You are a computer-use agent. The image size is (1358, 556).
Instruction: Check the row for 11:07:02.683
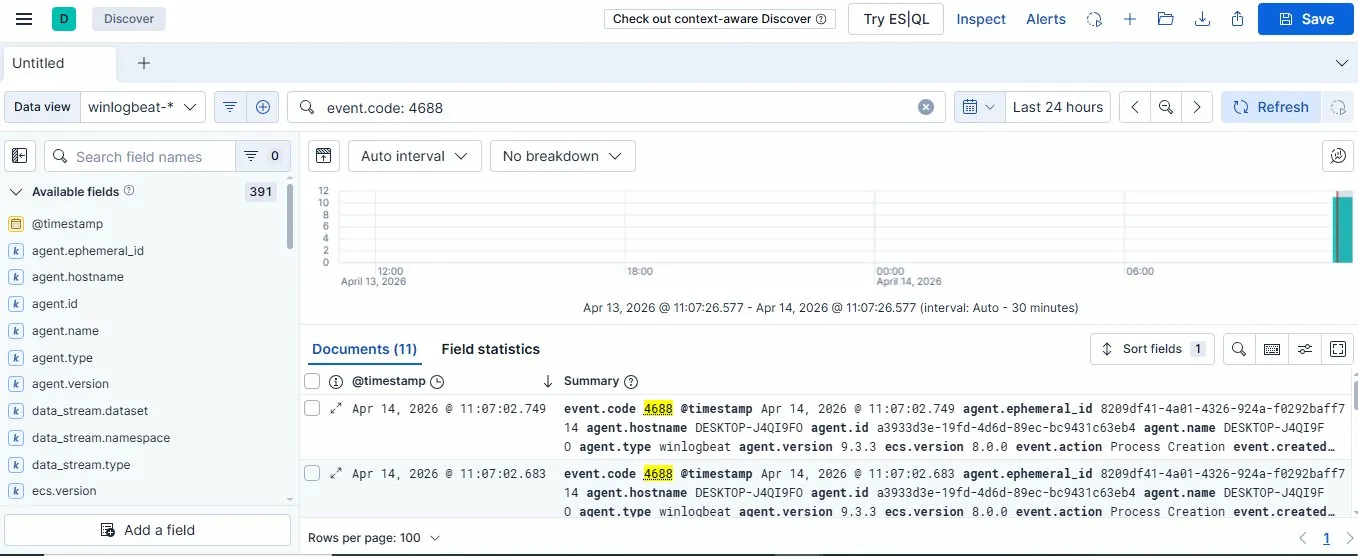coord(312,473)
